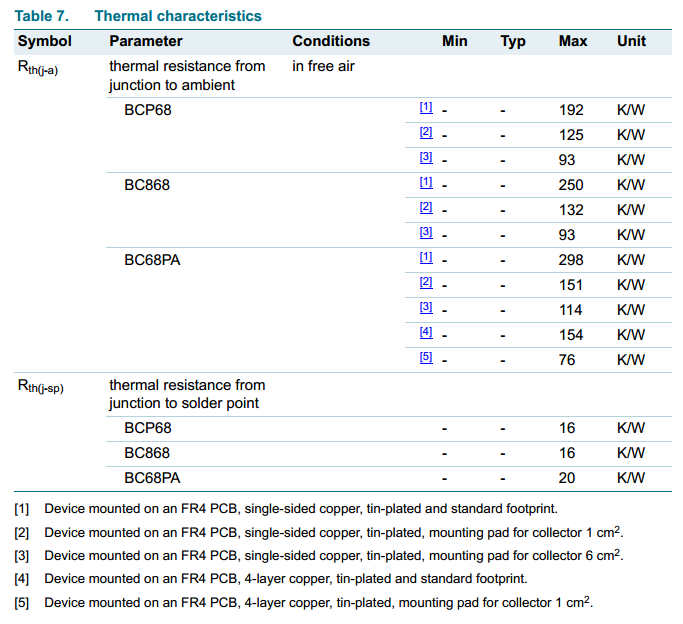Click BC868 label in junction-to-ambient section
This screenshot has height=624, width=683.
147,185
